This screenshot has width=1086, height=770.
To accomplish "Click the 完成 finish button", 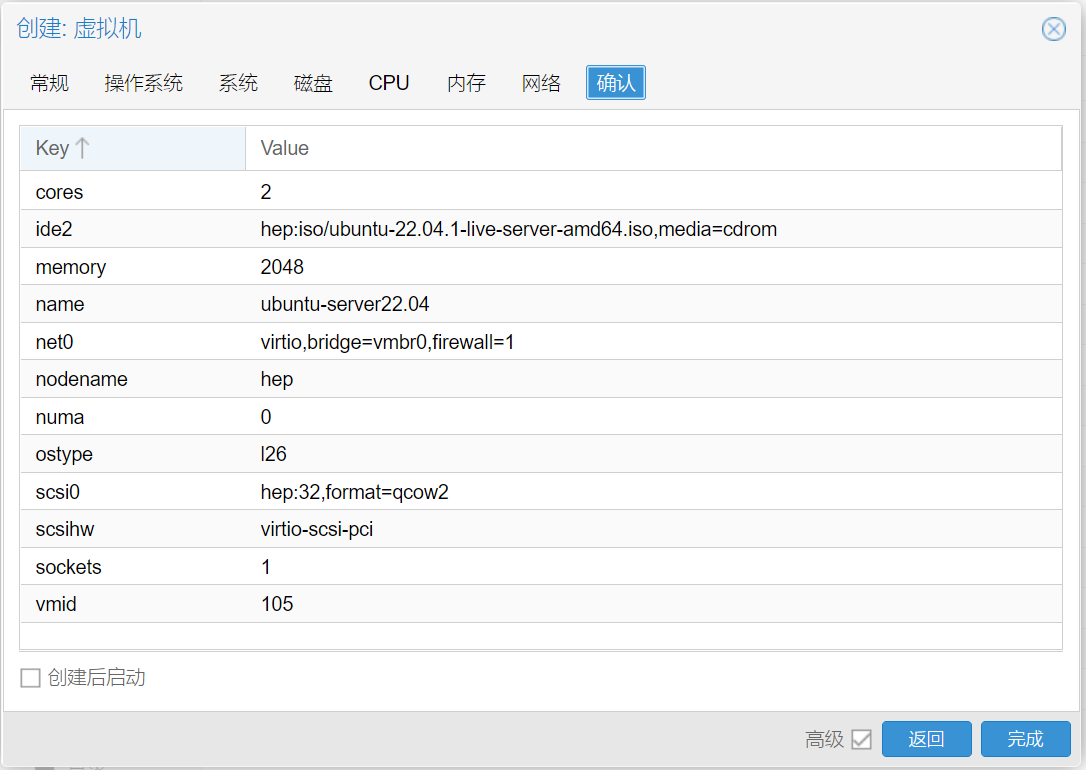I will (x=1025, y=739).
